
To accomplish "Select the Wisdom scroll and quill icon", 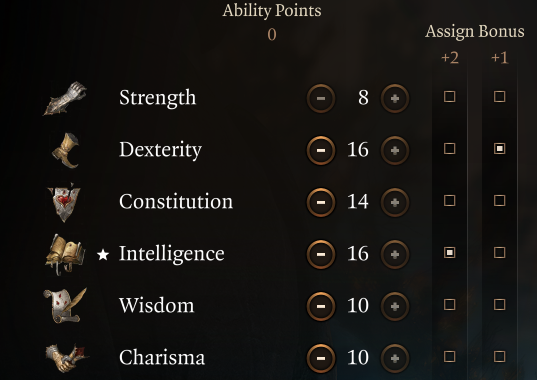I will (65, 305).
